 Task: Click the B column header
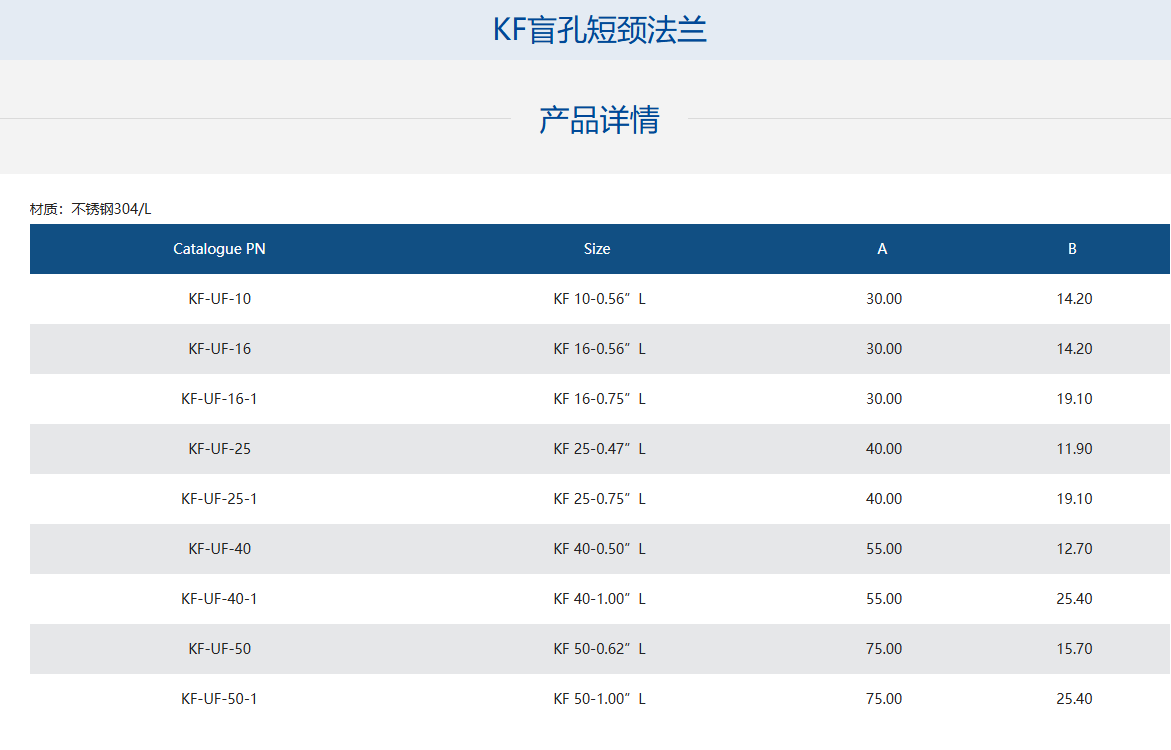1072,249
